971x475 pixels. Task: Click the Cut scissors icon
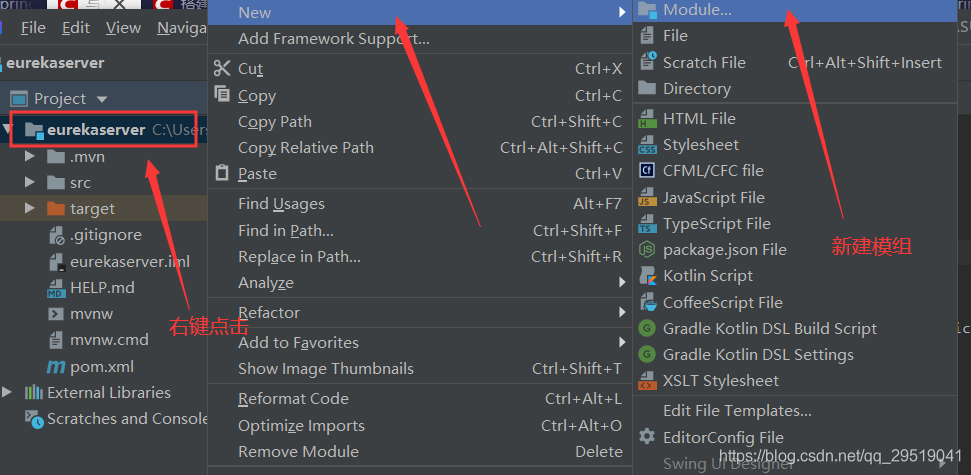[222, 69]
